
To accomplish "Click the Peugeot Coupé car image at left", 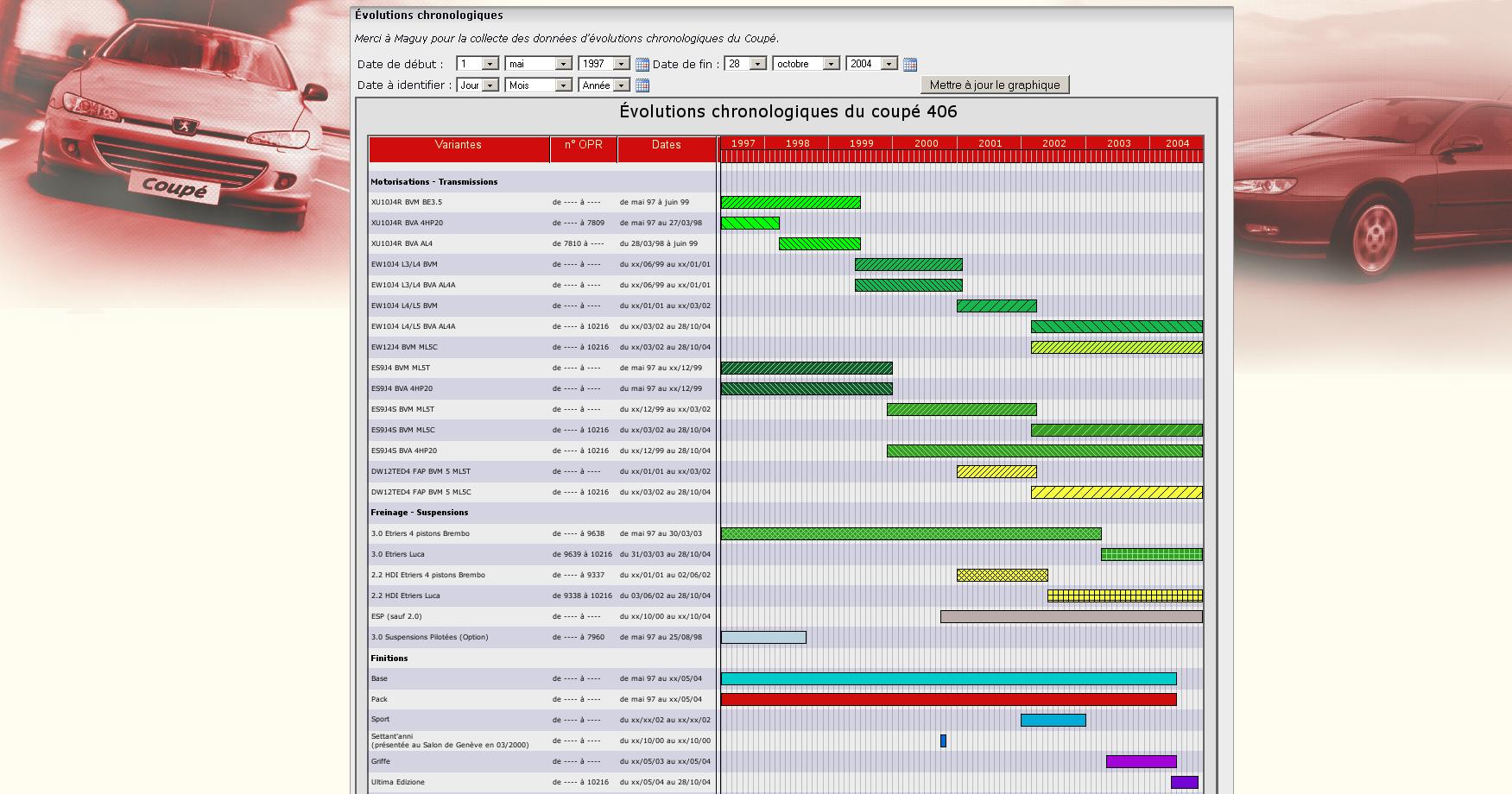I will point(173,147).
